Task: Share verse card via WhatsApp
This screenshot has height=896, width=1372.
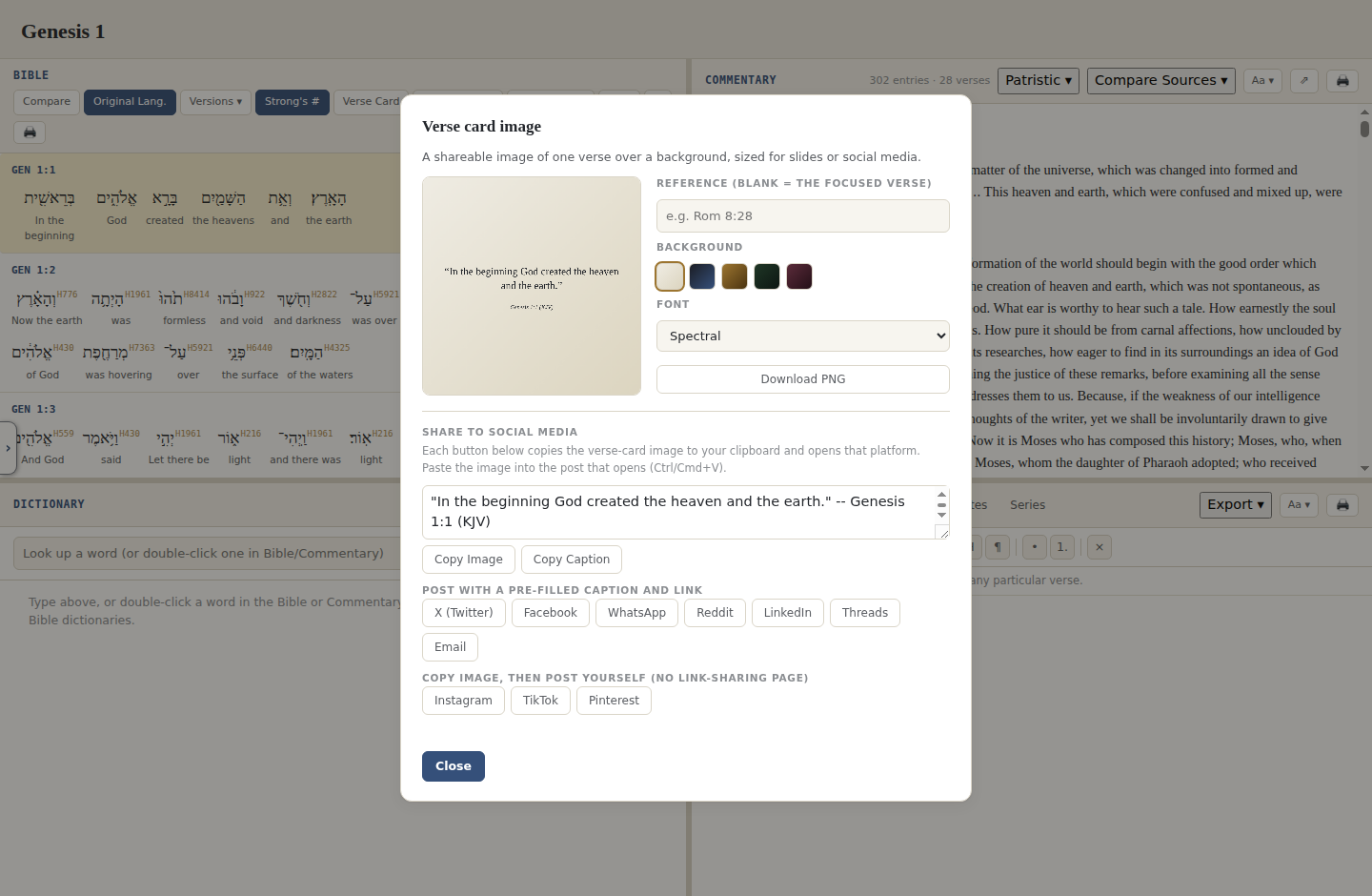Action: [637, 613]
